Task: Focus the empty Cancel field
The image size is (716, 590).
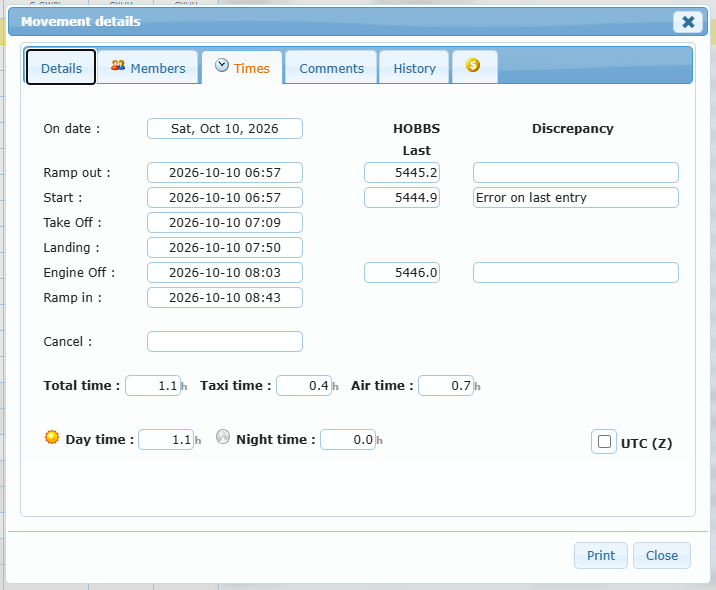Action: [225, 342]
